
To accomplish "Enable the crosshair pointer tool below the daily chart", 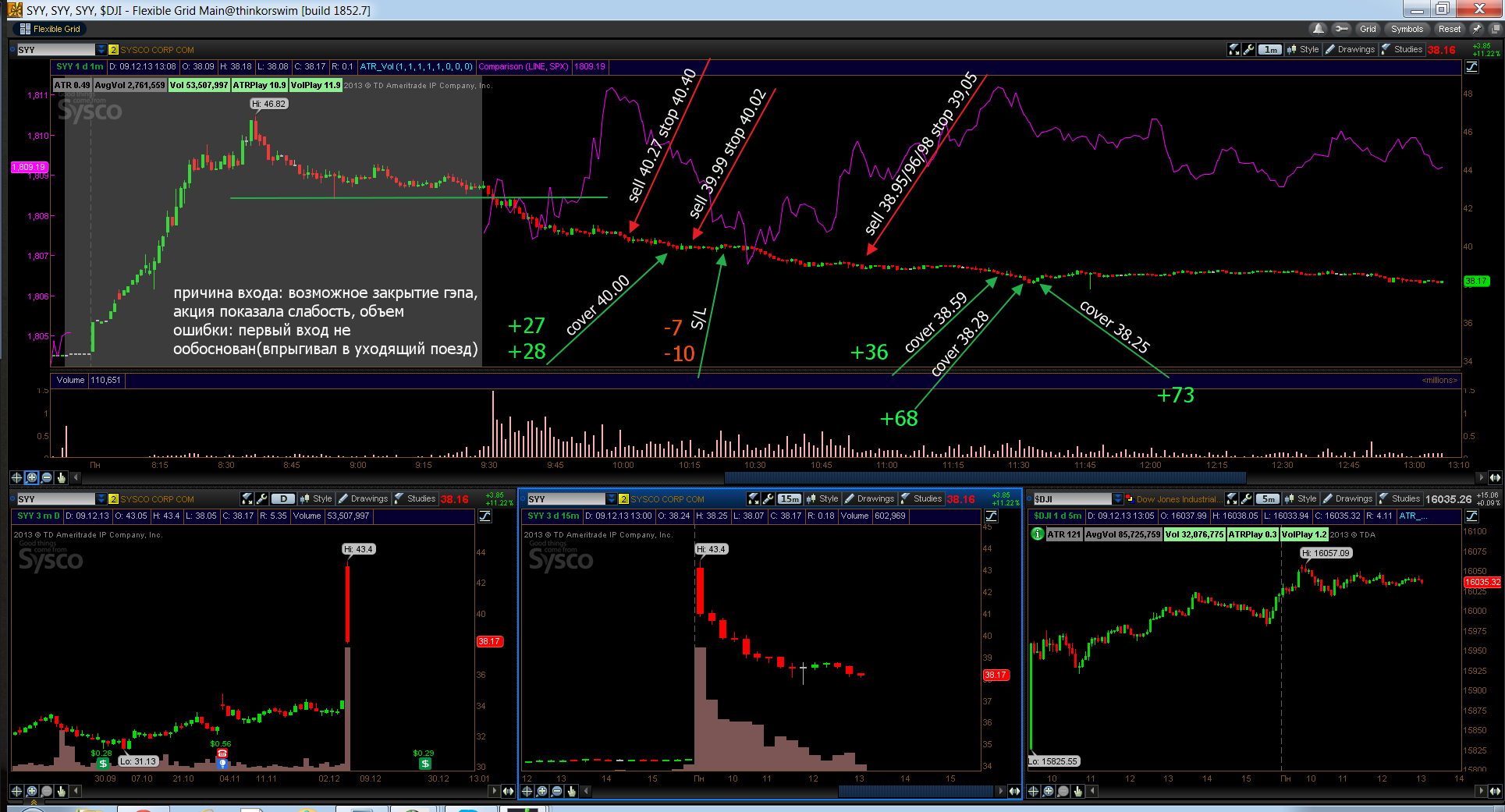I will 17,791.
